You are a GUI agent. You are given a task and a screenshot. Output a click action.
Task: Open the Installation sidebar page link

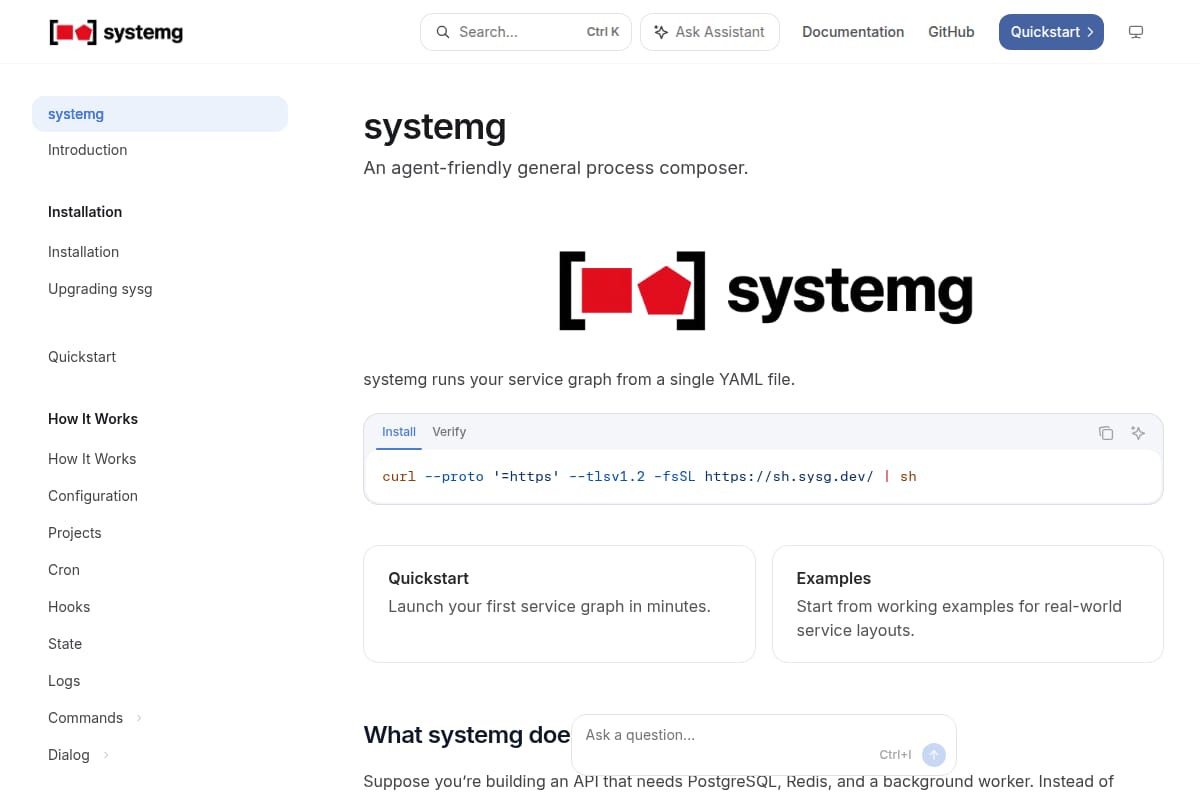pyautogui.click(x=160, y=252)
